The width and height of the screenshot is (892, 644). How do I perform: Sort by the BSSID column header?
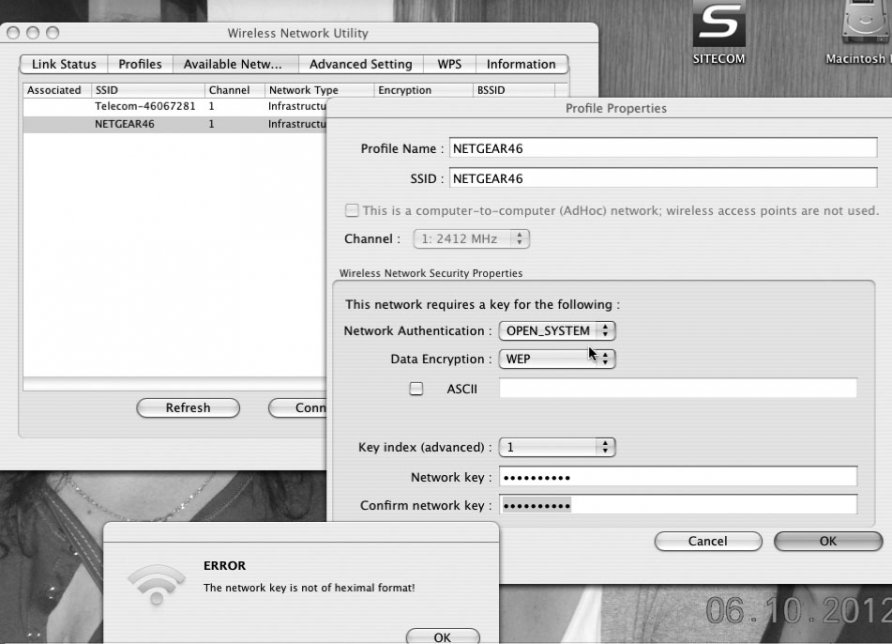pyautogui.click(x=514, y=90)
